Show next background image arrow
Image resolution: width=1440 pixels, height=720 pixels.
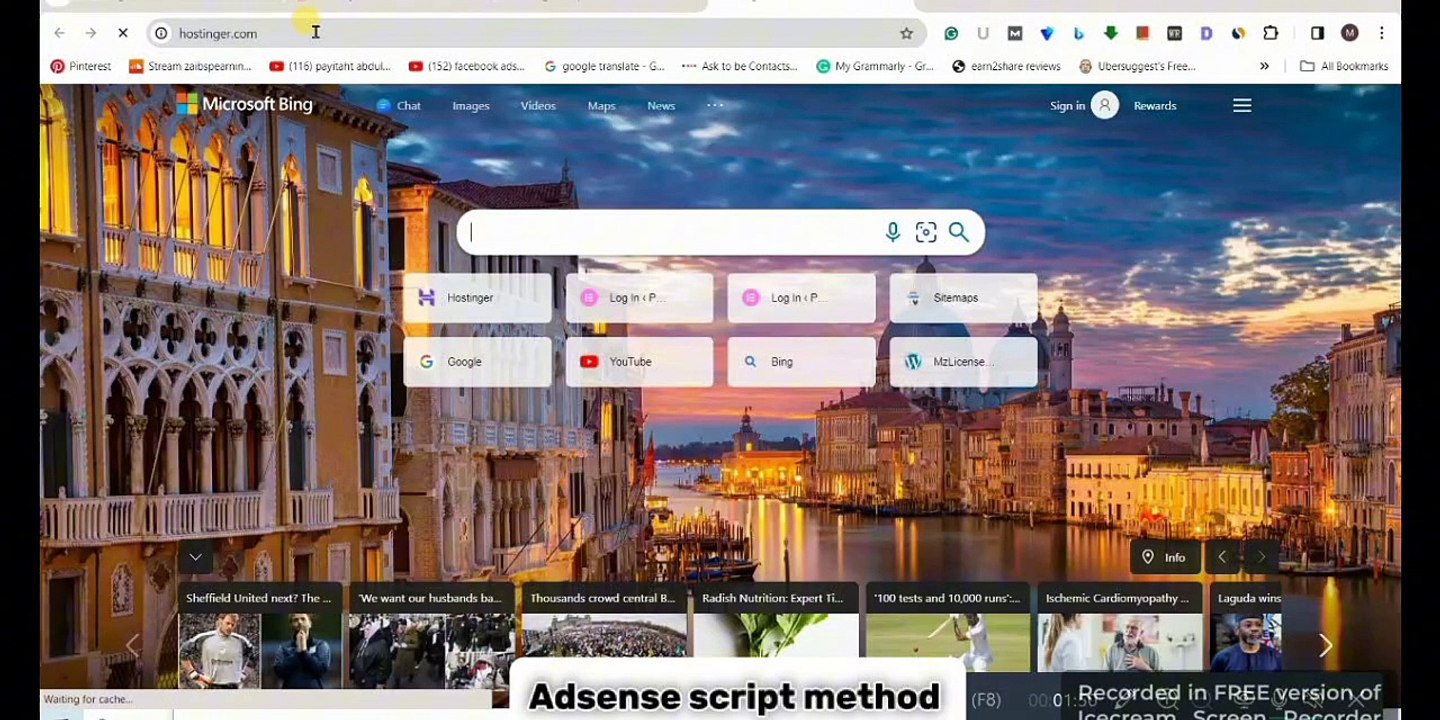click(1261, 557)
